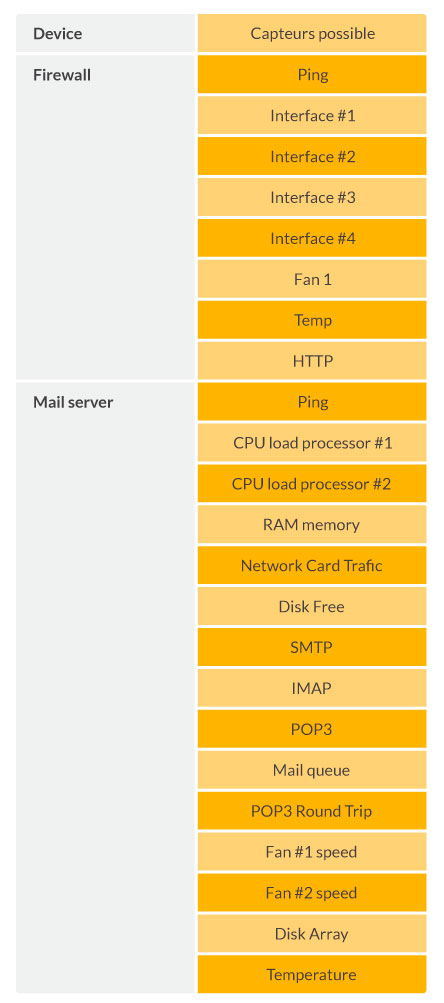This screenshot has height=1003, width=444.
Task: Select the Mail queue cell
Action: tap(312, 770)
